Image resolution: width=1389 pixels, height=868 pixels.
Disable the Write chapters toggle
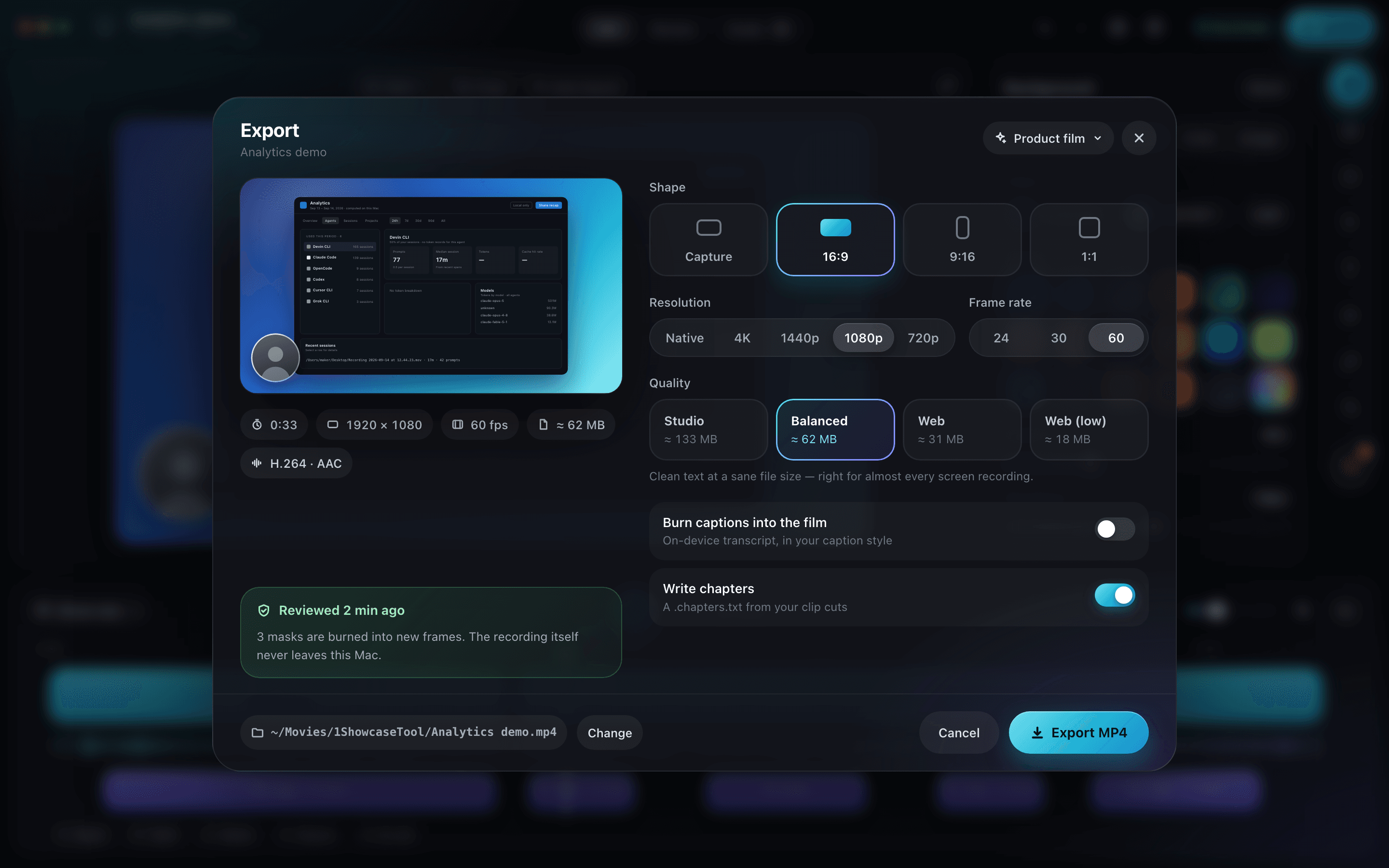pos(1114,596)
